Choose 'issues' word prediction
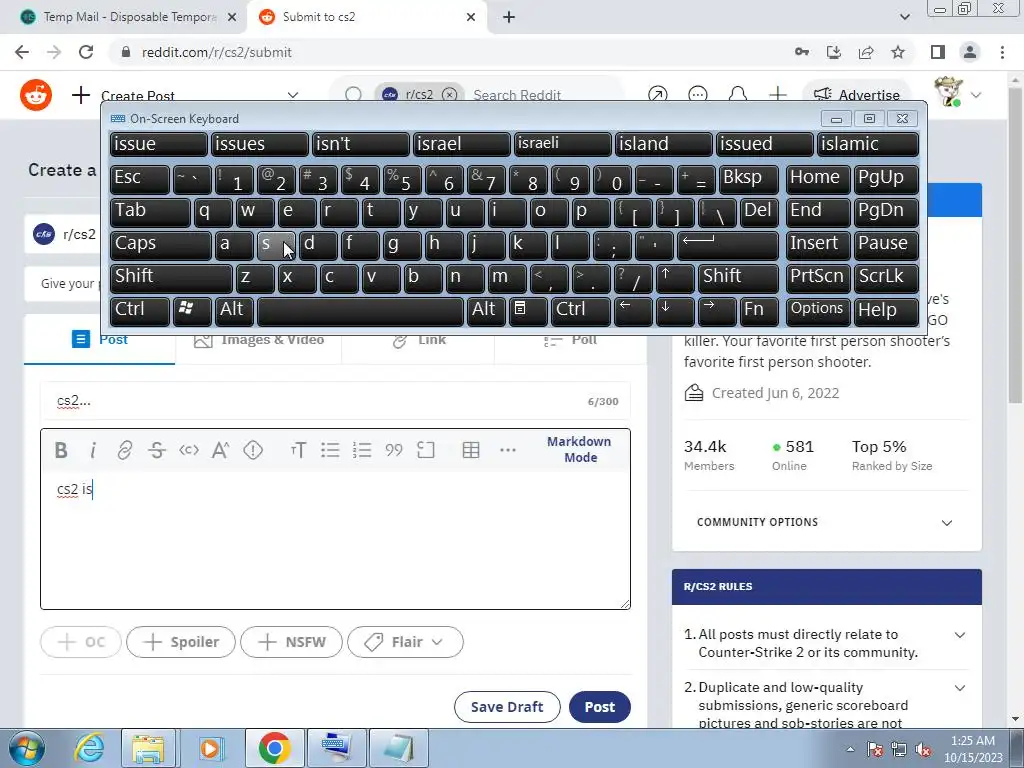This screenshot has height=768, width=1024. coord(259,144)
